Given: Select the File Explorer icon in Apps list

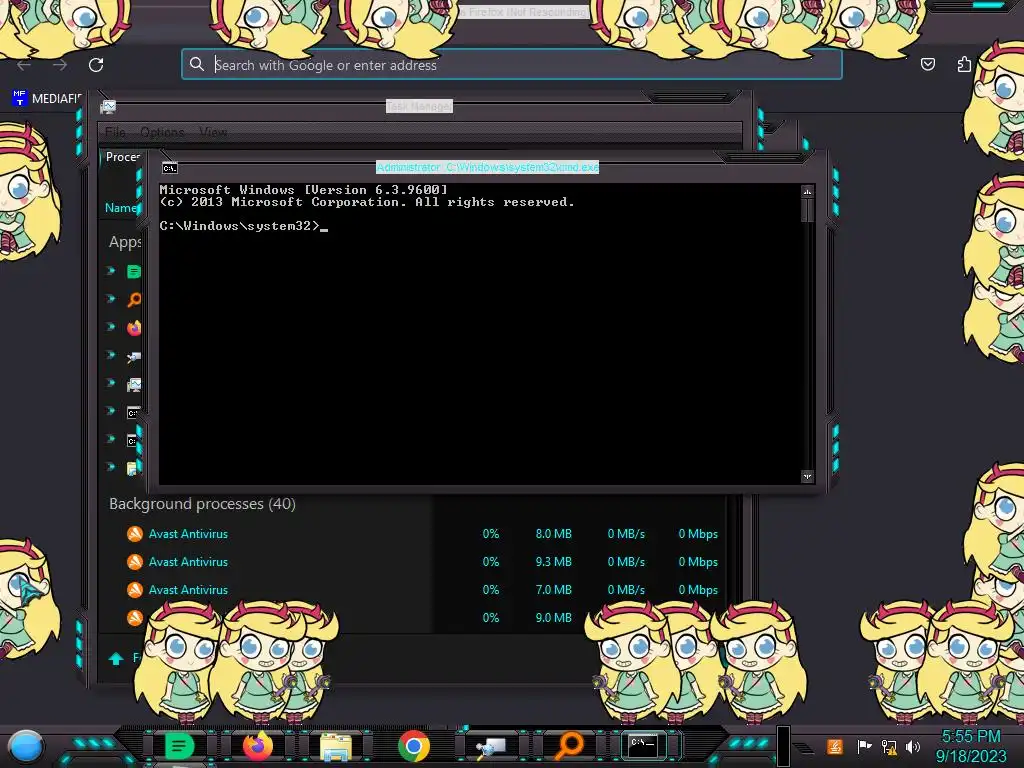Looking at the screenshot, I should click(x=134, y=468).
